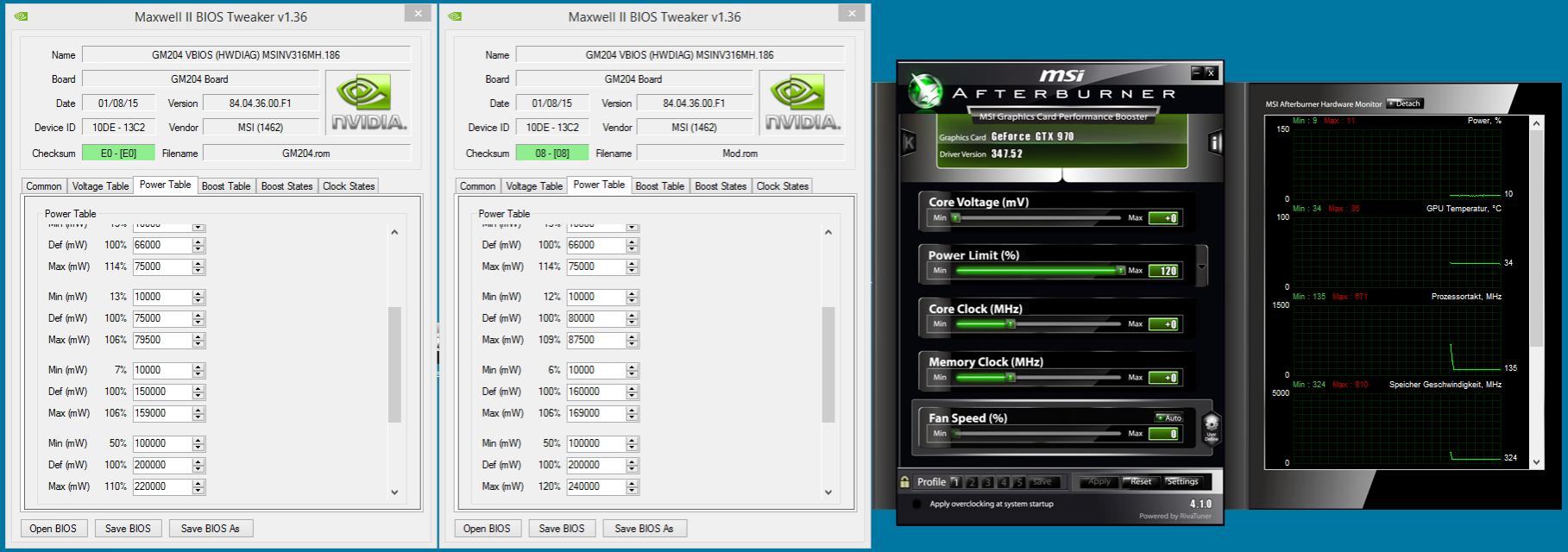
Task: Open the Clock States tab in GM204.rom window
Action: pyautogui.click(x=349, y=186)
